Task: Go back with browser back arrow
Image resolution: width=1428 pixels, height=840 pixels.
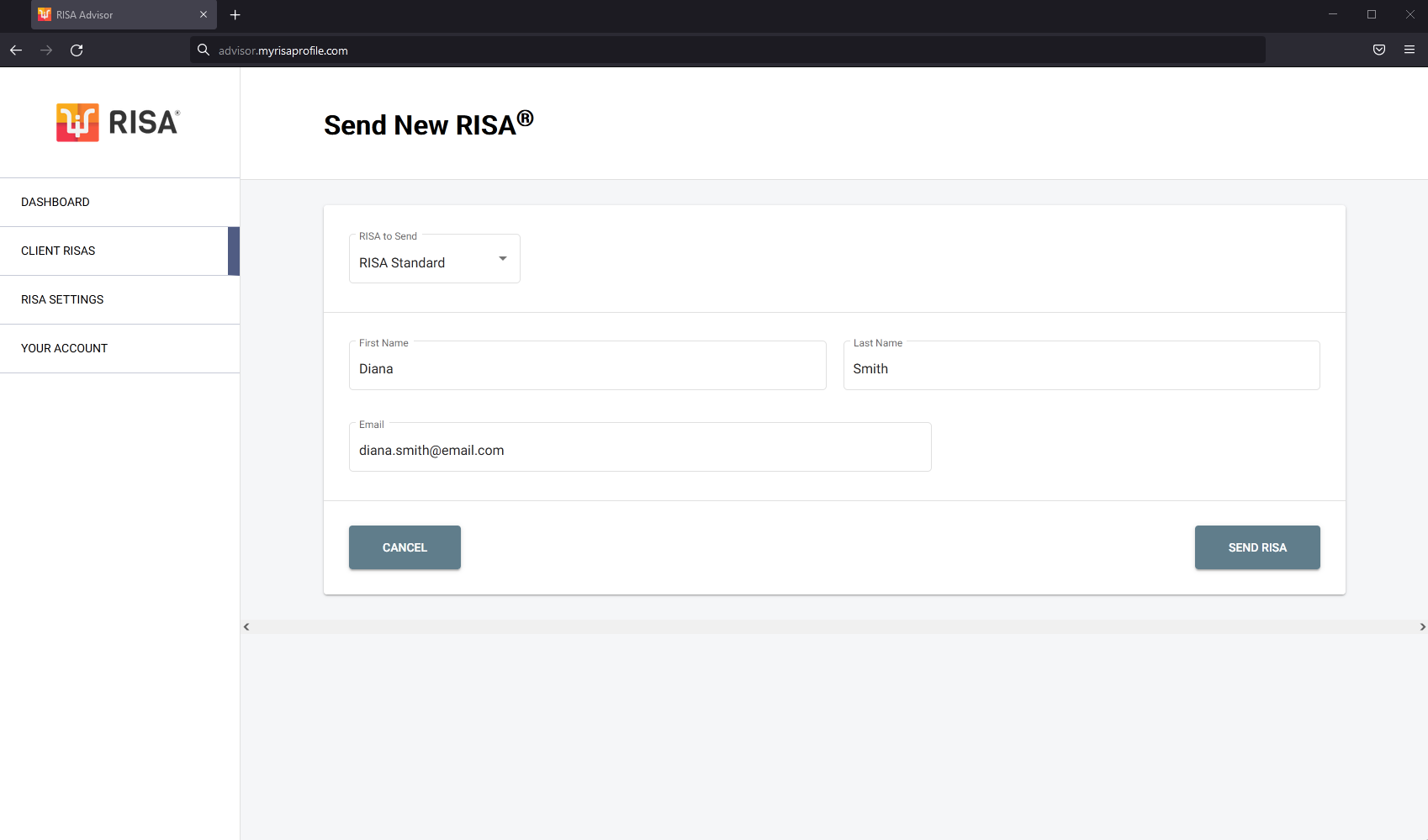Action: tap(16, 50)
